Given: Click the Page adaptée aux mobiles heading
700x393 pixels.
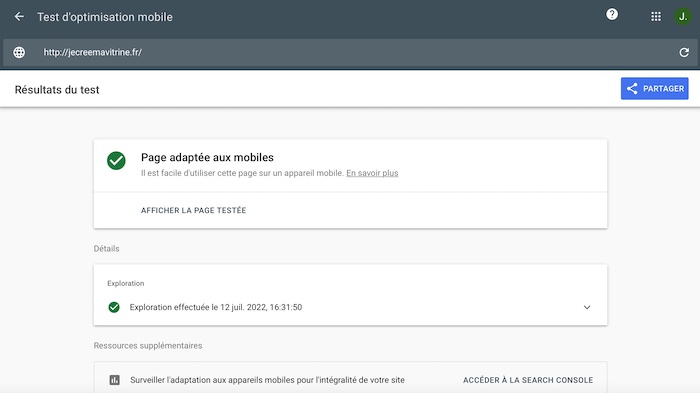Looking at the screenshot, I should [207, 157].
